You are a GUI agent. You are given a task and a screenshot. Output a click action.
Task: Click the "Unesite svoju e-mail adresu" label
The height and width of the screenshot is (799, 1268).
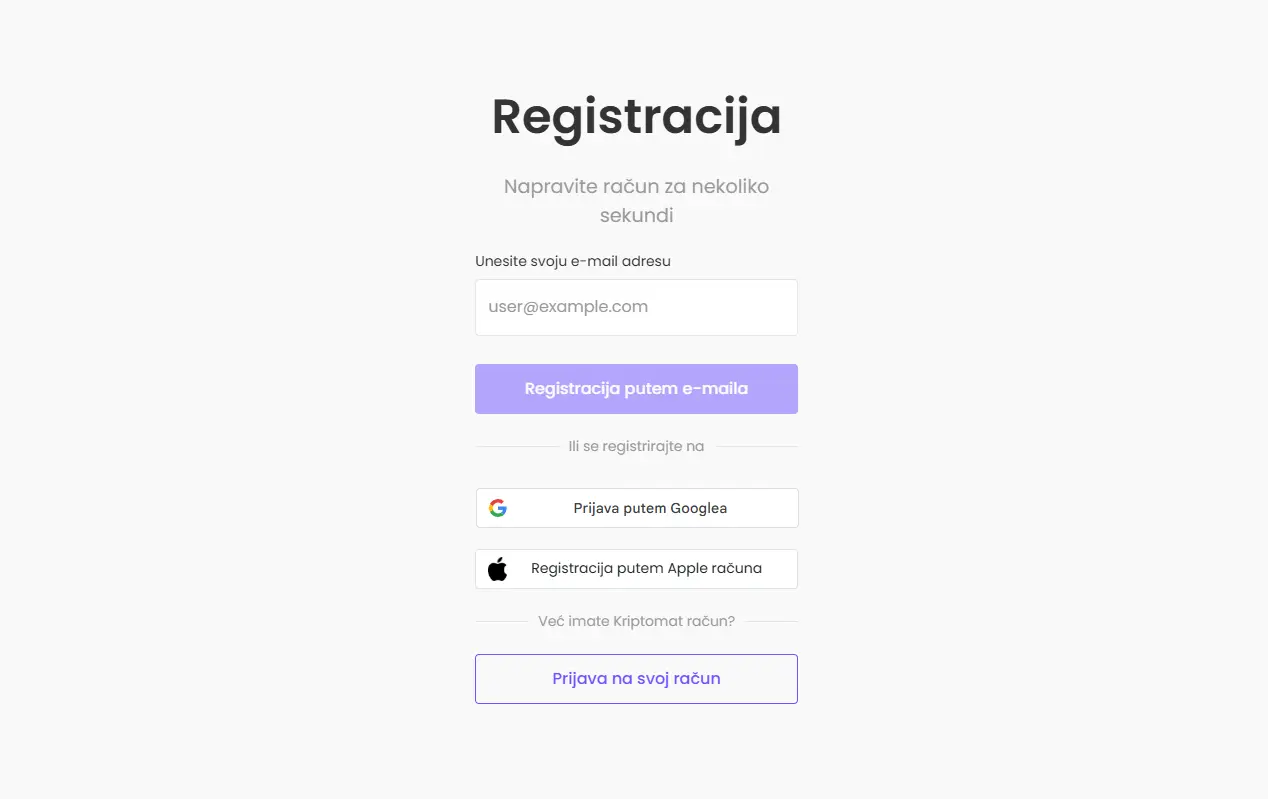573,261
